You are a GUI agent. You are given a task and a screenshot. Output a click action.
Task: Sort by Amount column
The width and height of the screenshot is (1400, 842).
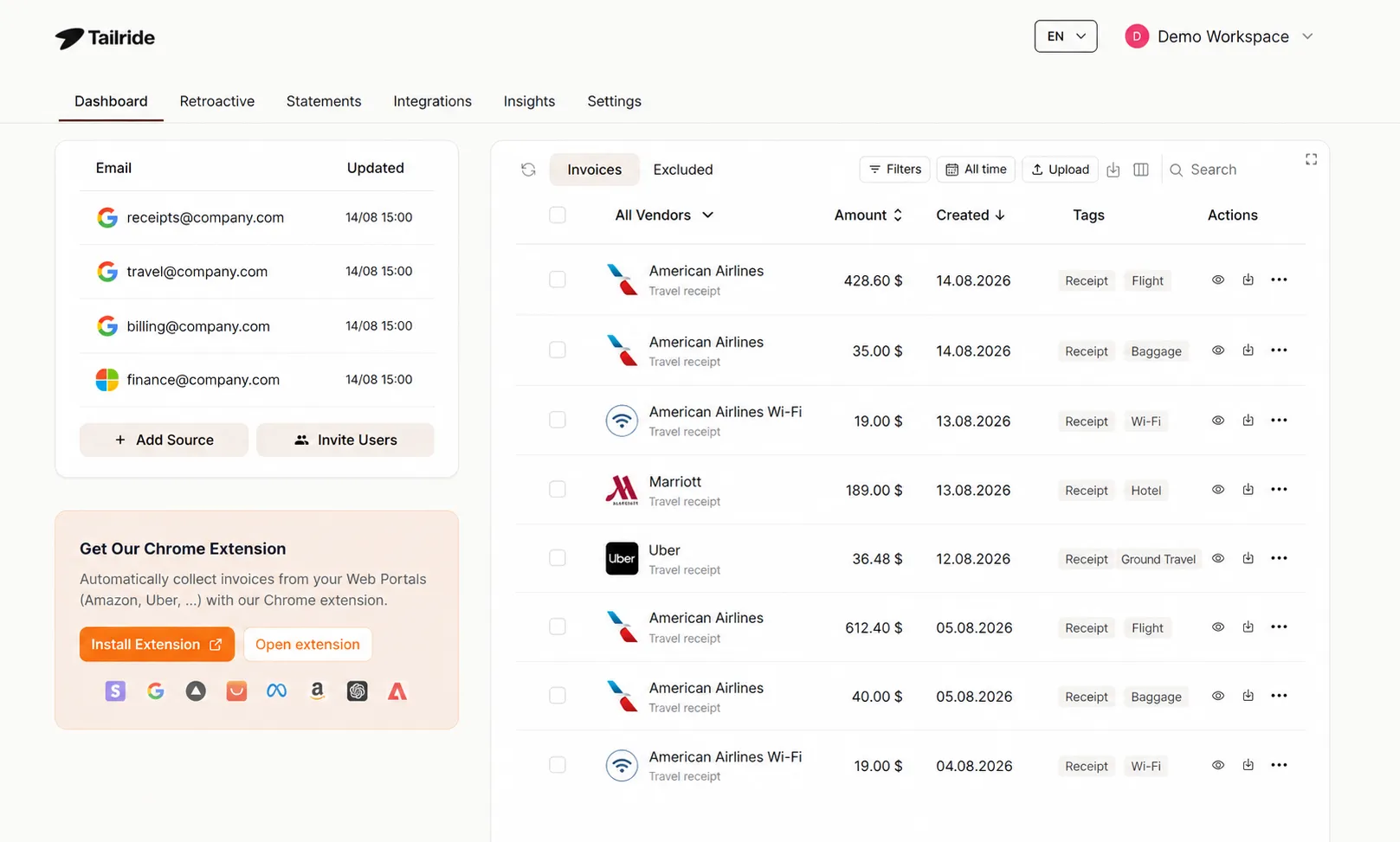[868, 215]
